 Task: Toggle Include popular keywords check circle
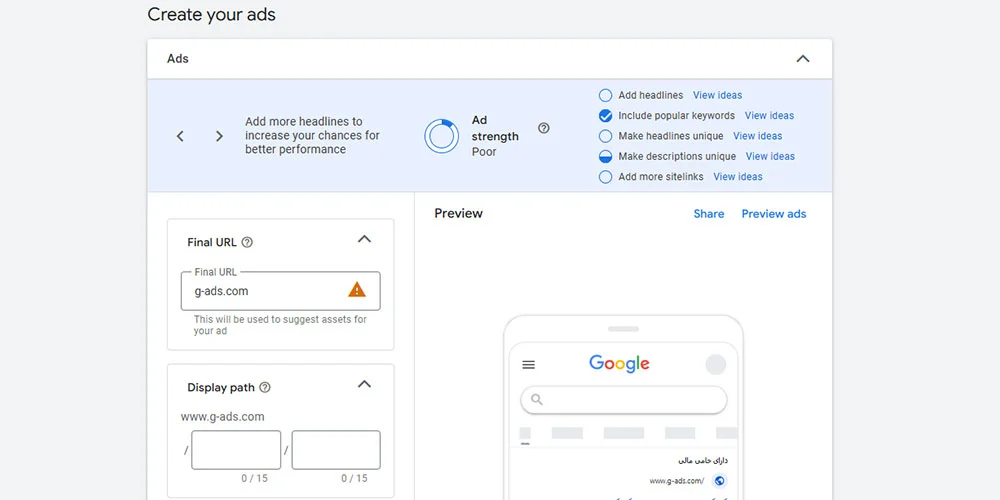(x=605, y=116)
